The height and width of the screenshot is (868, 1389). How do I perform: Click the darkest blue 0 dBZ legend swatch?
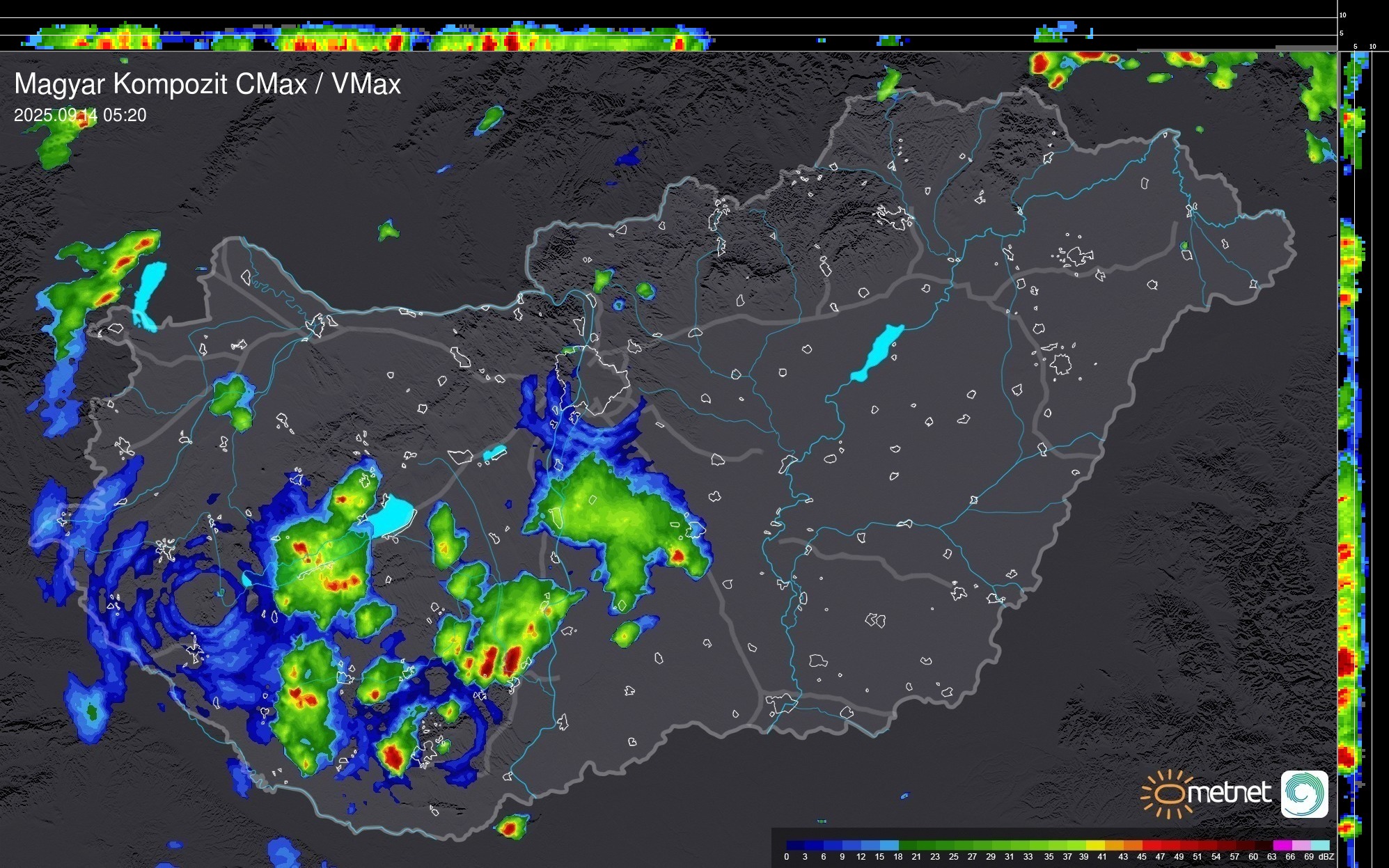[x=796, y=846]
